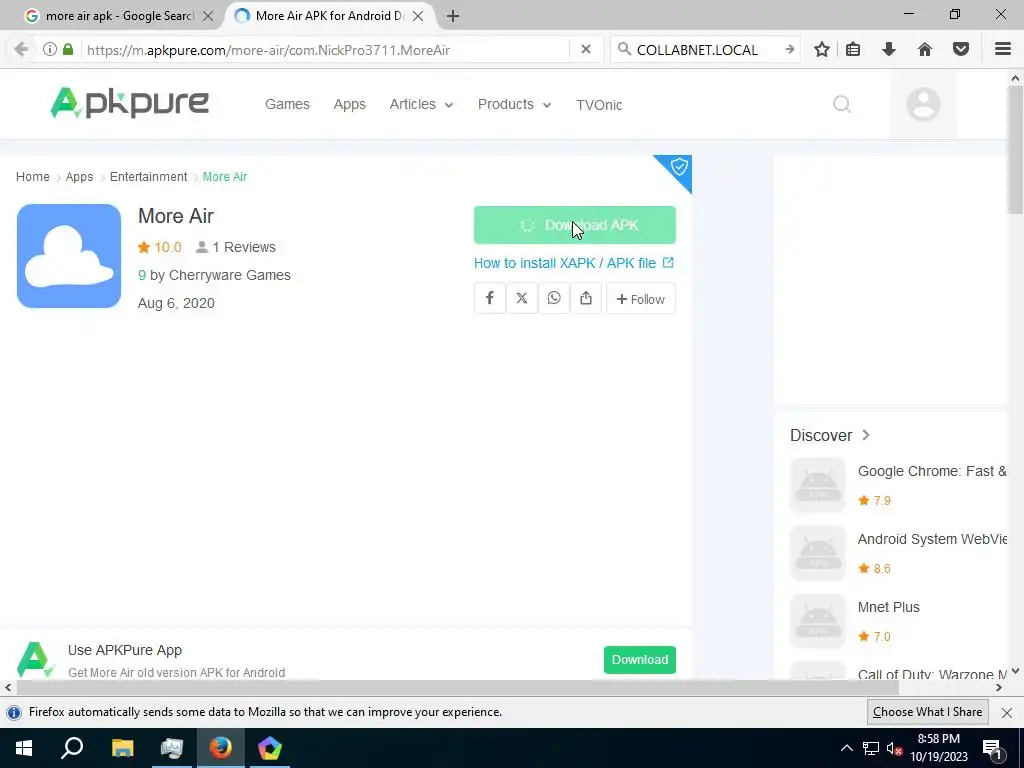
Task: Follow the More Air app
Action: tap(641, 299)
